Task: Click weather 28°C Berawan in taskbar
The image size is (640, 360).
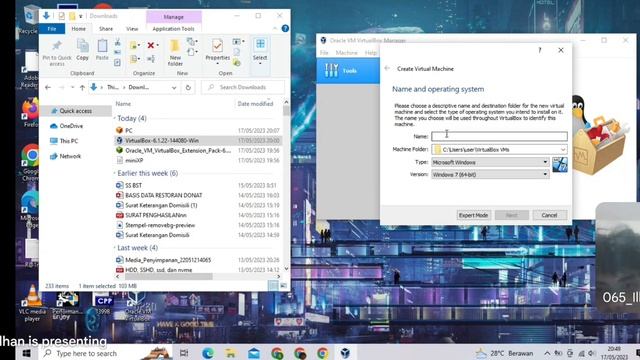Action: point(504,353)
